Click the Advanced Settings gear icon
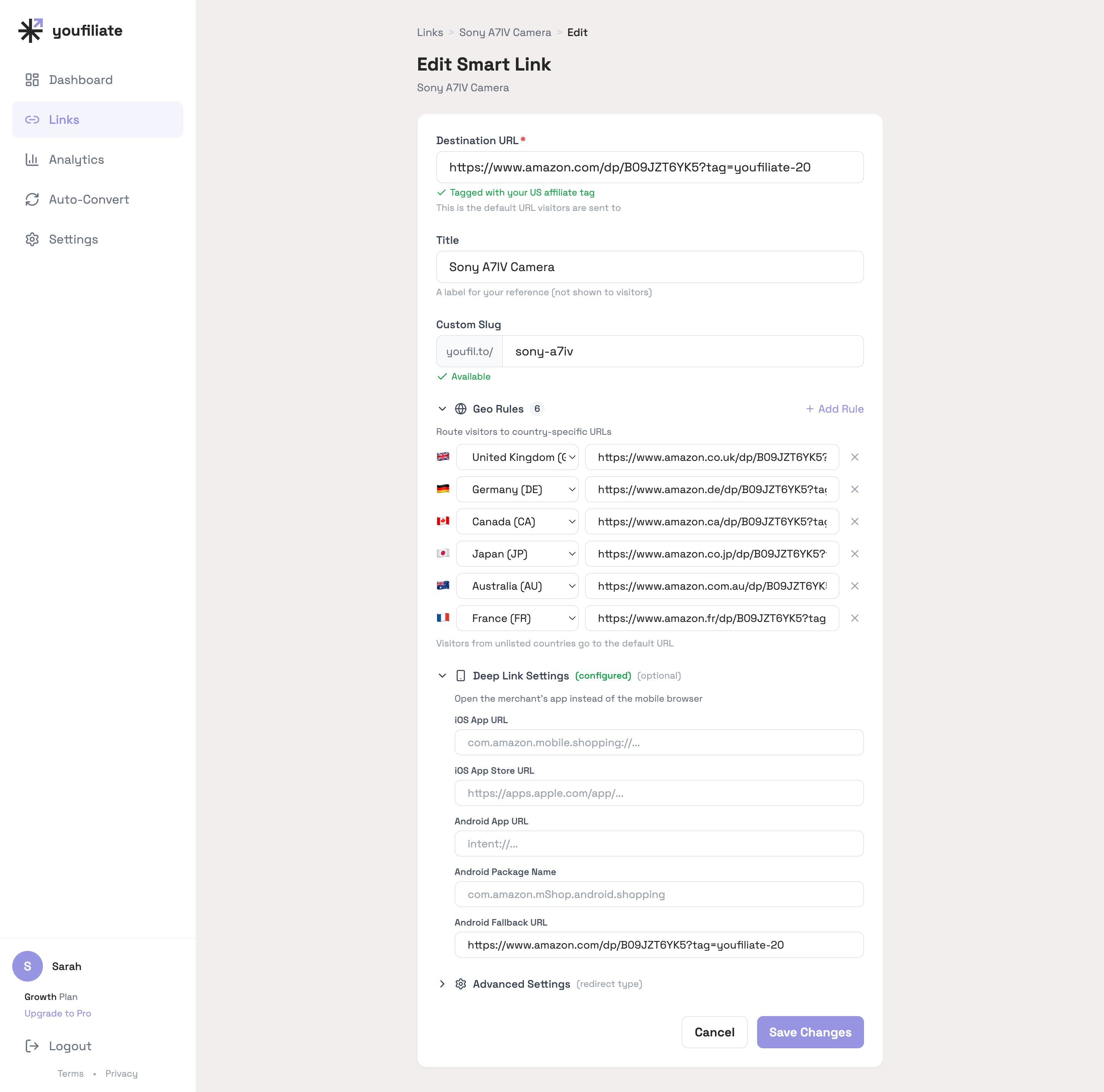Image resolution: width=1104 pixels, height=1092 pixels. (460, 984)
